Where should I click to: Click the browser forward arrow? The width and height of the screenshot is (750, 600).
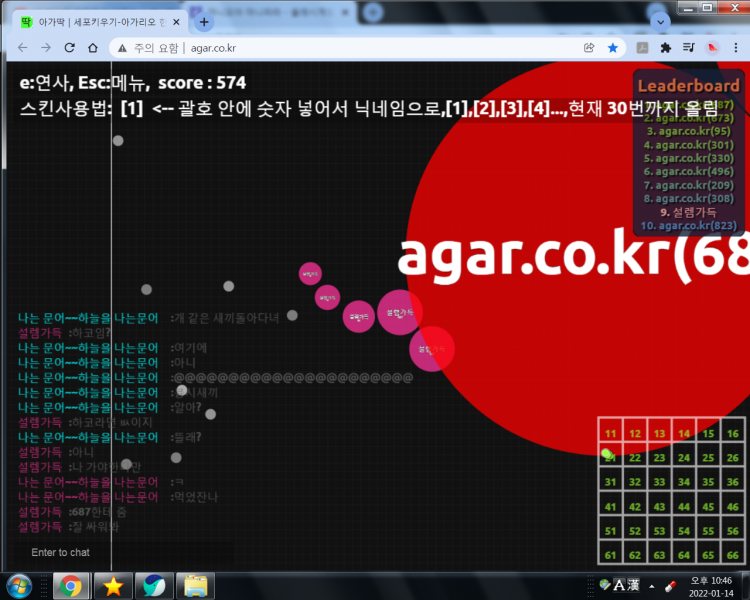[46, 48]
